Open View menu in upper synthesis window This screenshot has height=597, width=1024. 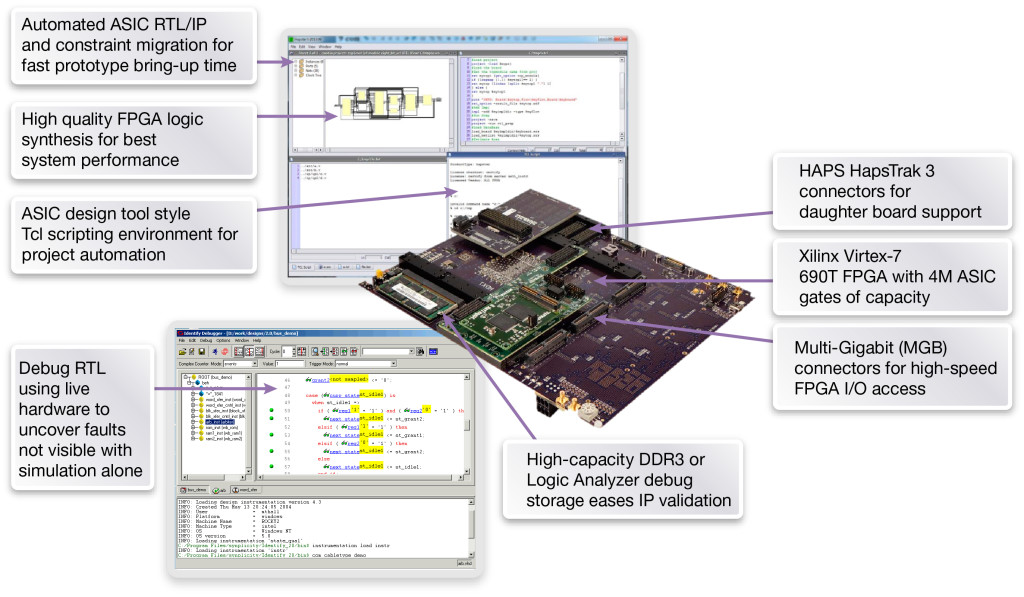(312, 46)
